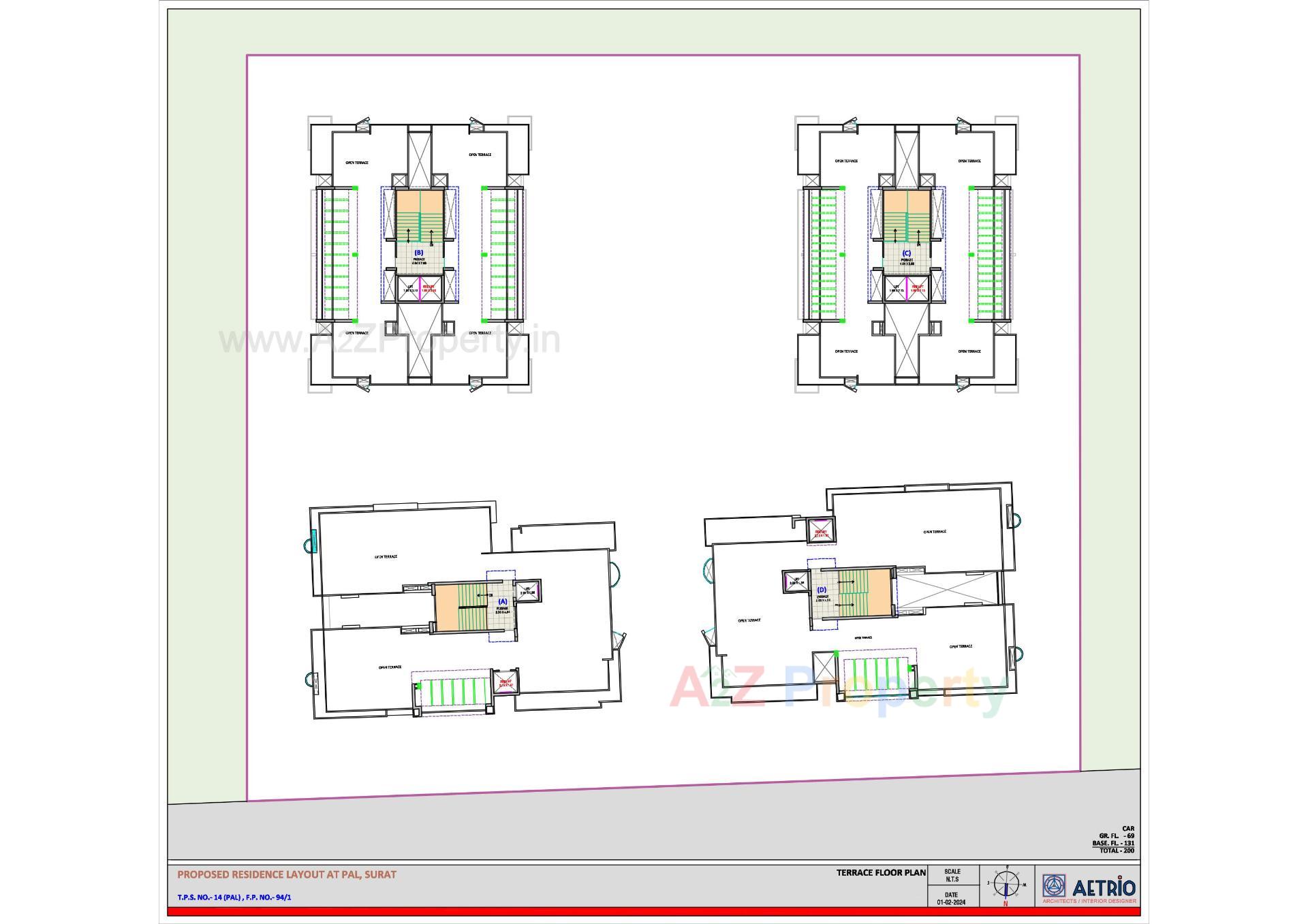This screenshot has height=924, width=1308.
Task: Toggle the dashed lift shaft outline in block D
Action: 822,559
